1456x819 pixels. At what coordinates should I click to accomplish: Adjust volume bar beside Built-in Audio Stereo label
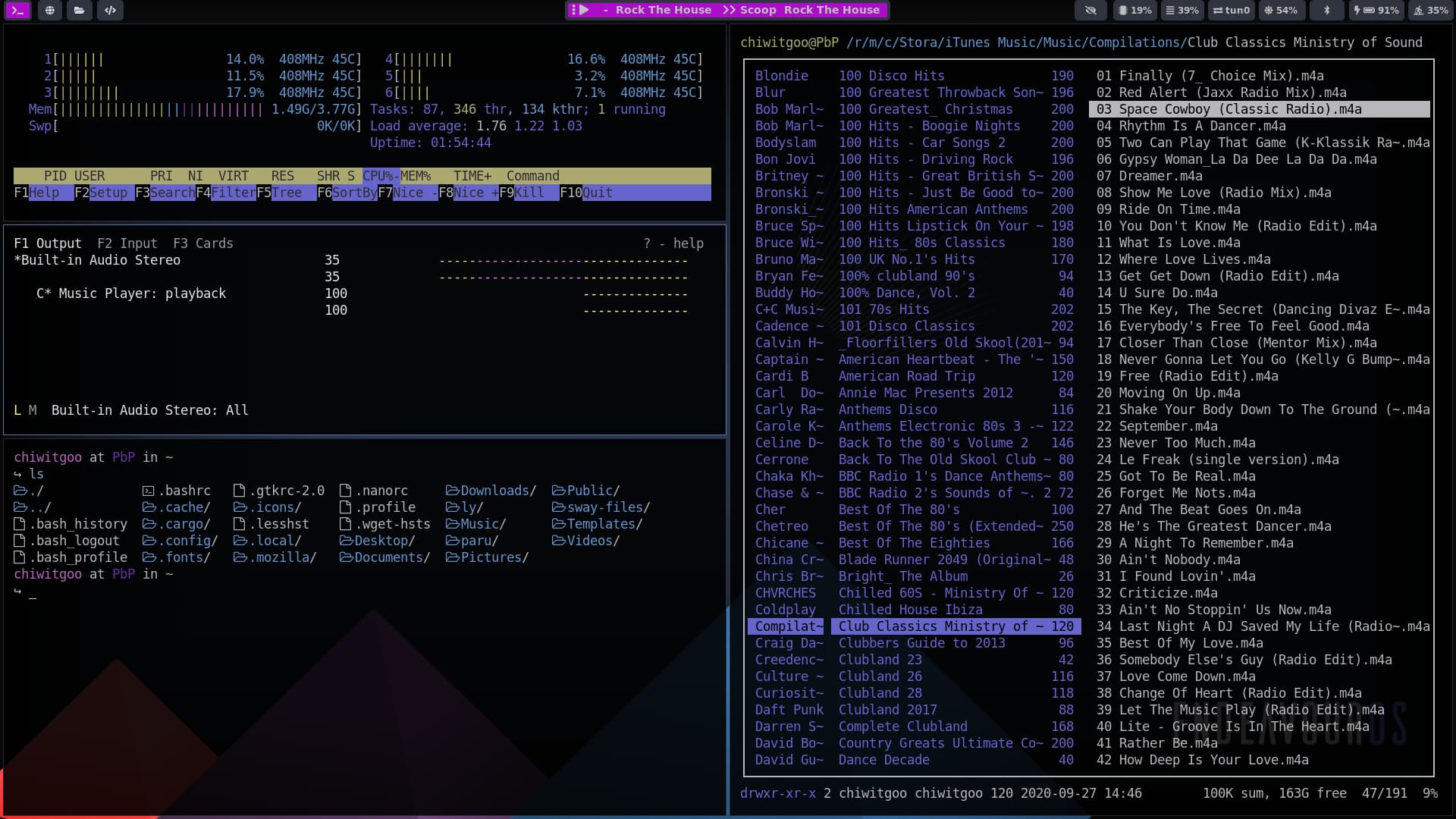pos(563,261)
